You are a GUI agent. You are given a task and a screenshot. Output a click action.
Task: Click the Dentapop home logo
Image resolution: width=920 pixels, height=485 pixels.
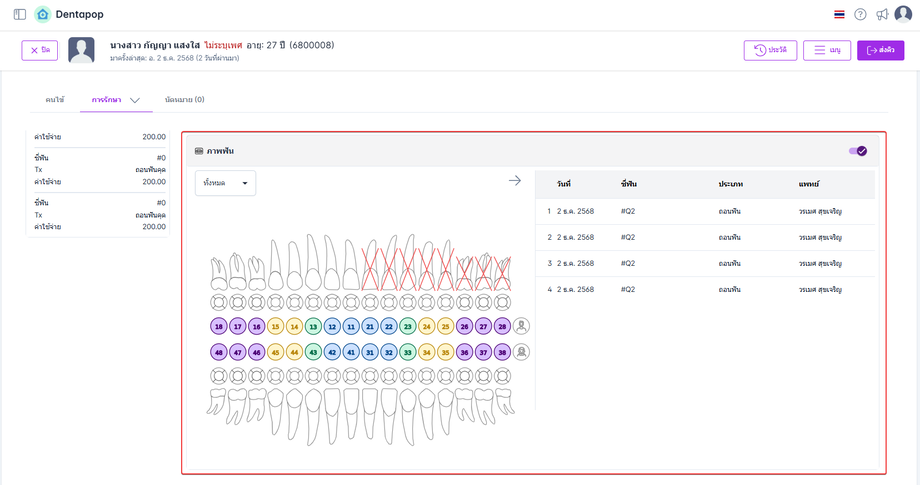(x=42, y=14)
